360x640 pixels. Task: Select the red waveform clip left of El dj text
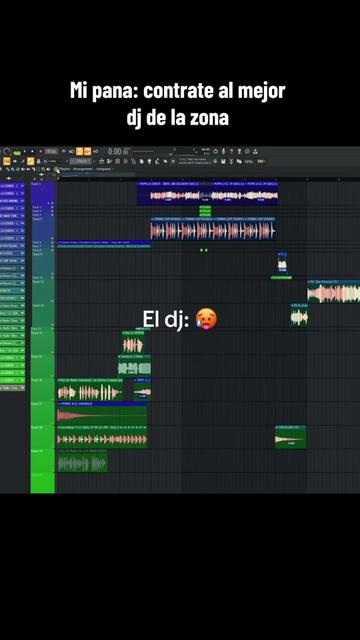tap(133, 342)
